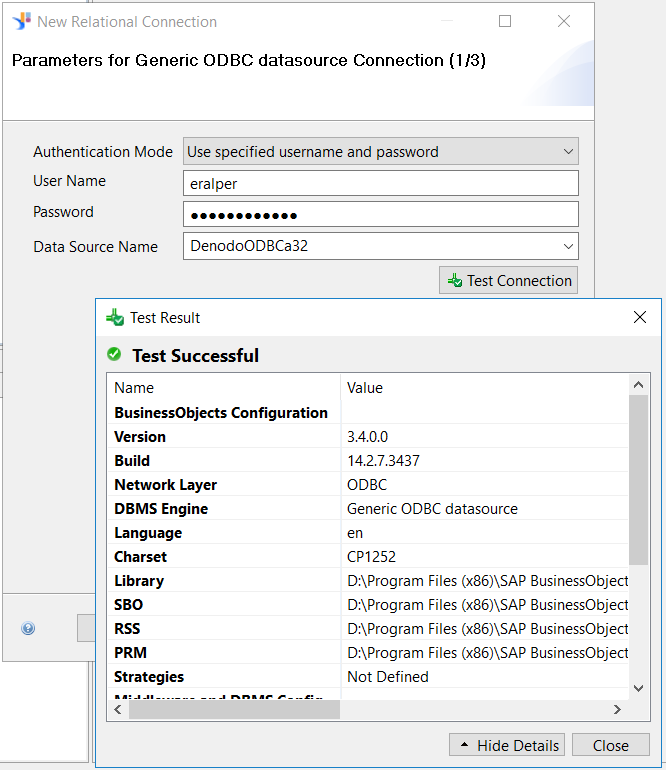Click the horizontal scrollbar right arrow

(617, 709)
